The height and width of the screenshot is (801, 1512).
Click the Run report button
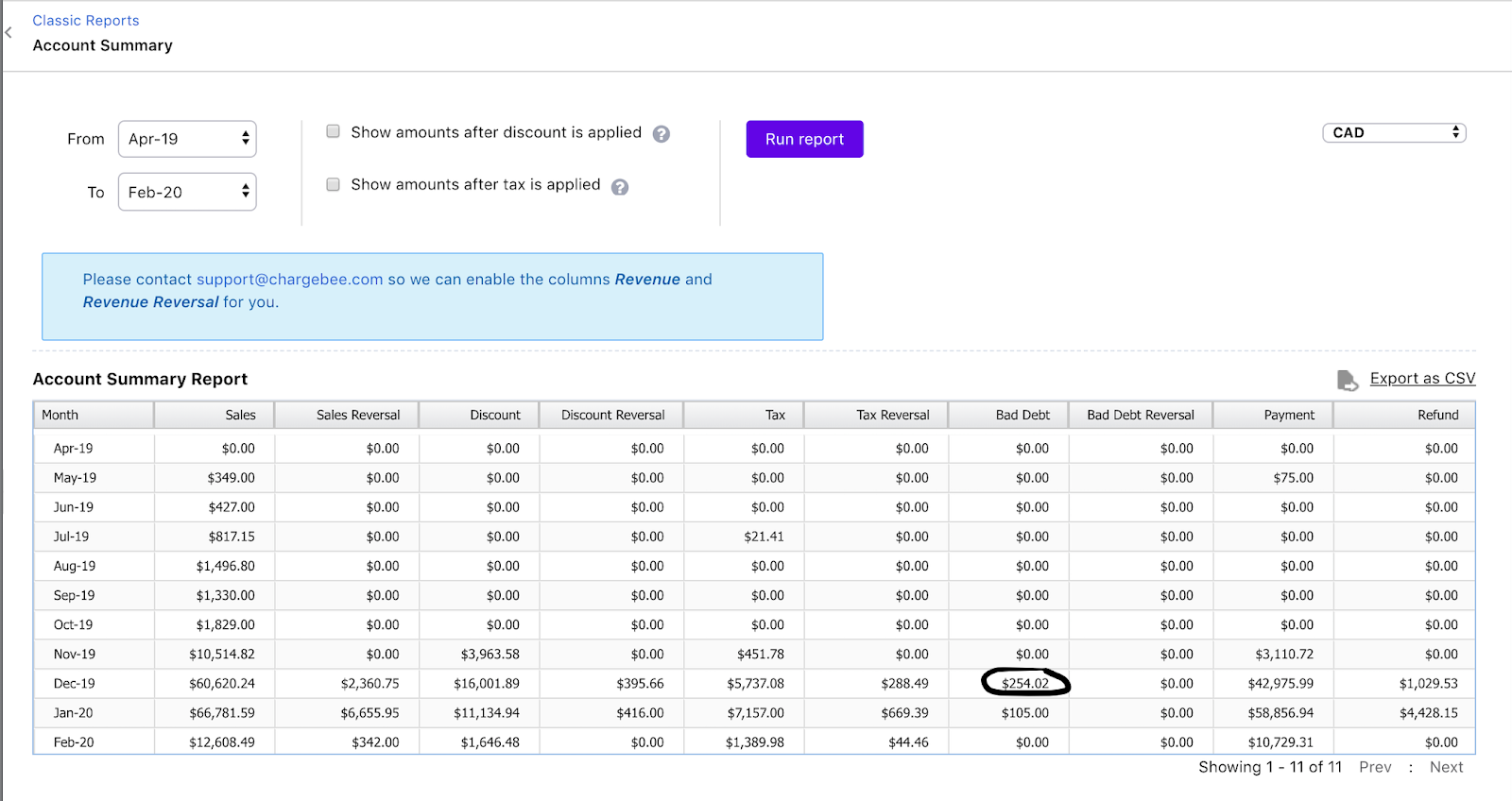click(x=804, y=139)
